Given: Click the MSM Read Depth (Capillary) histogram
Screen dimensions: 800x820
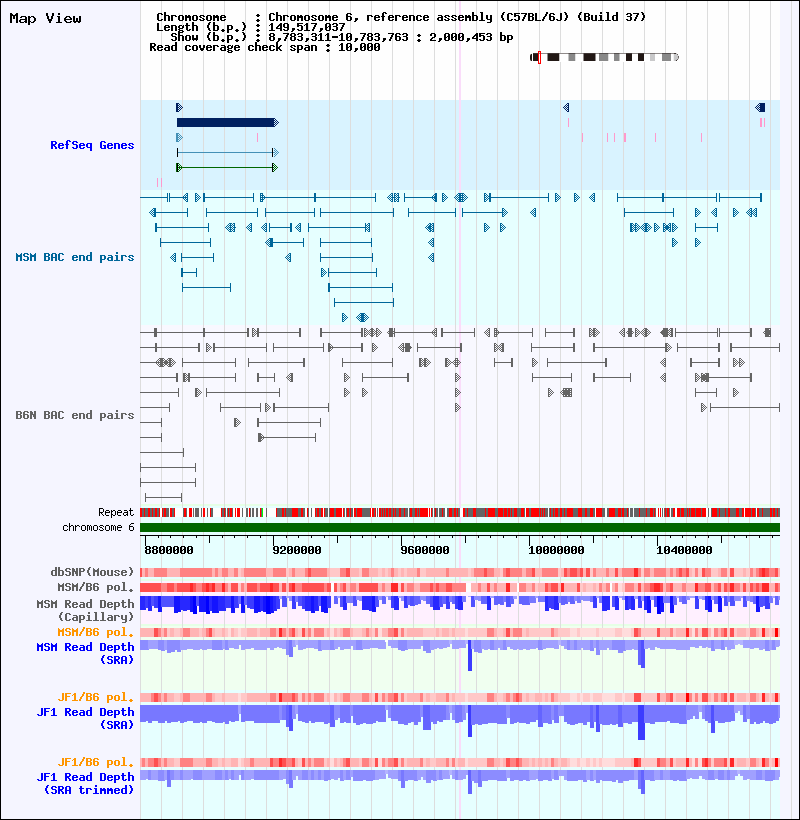Looking at the screenshot, I should pos(460,605).
